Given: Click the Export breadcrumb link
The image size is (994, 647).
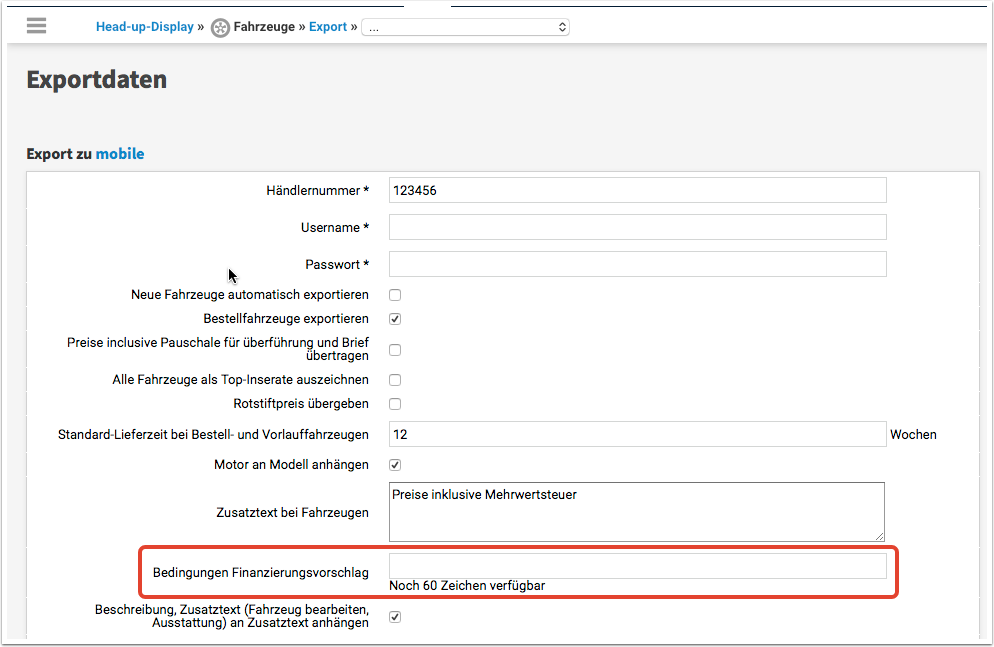Looking at the screenshot, I should (327, 27).
